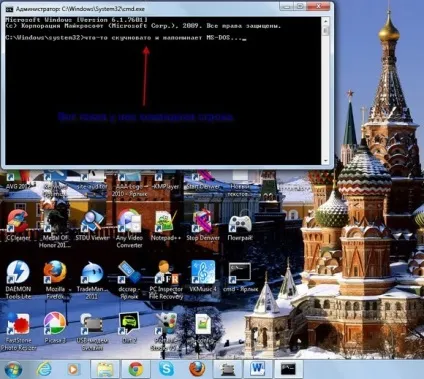Image resolution: width=424 pixels, height=379 pixels.
Task: Switch to Word in the taskbar
Action: [x=257, y=369]
